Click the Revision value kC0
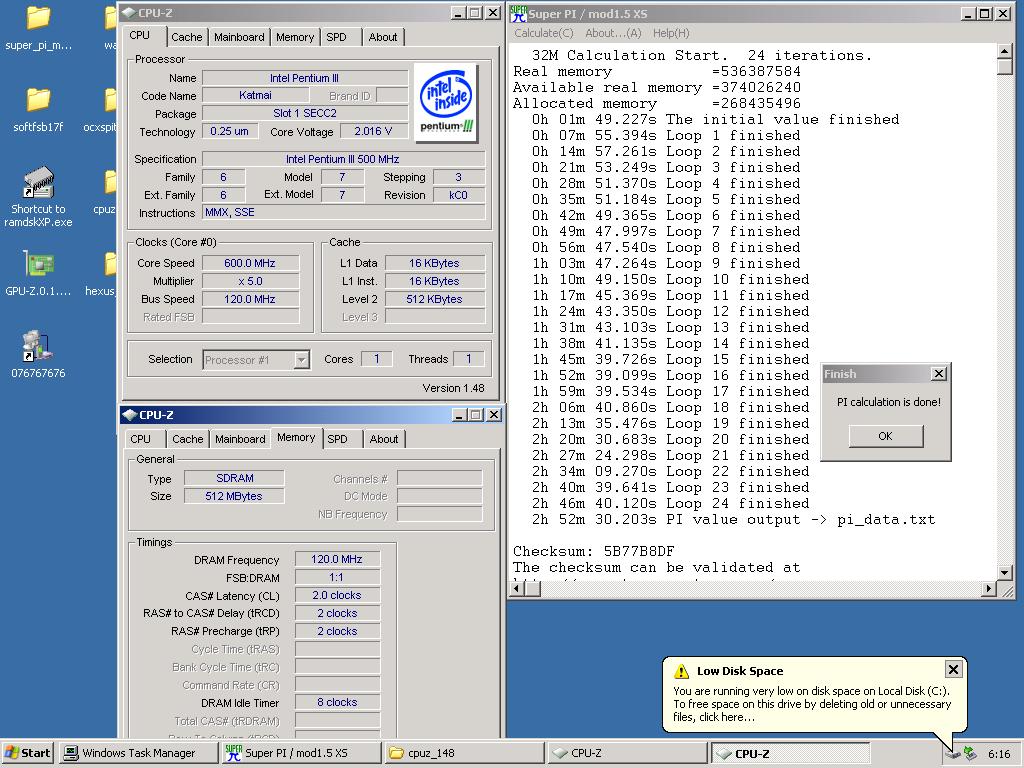 [458, 195]
